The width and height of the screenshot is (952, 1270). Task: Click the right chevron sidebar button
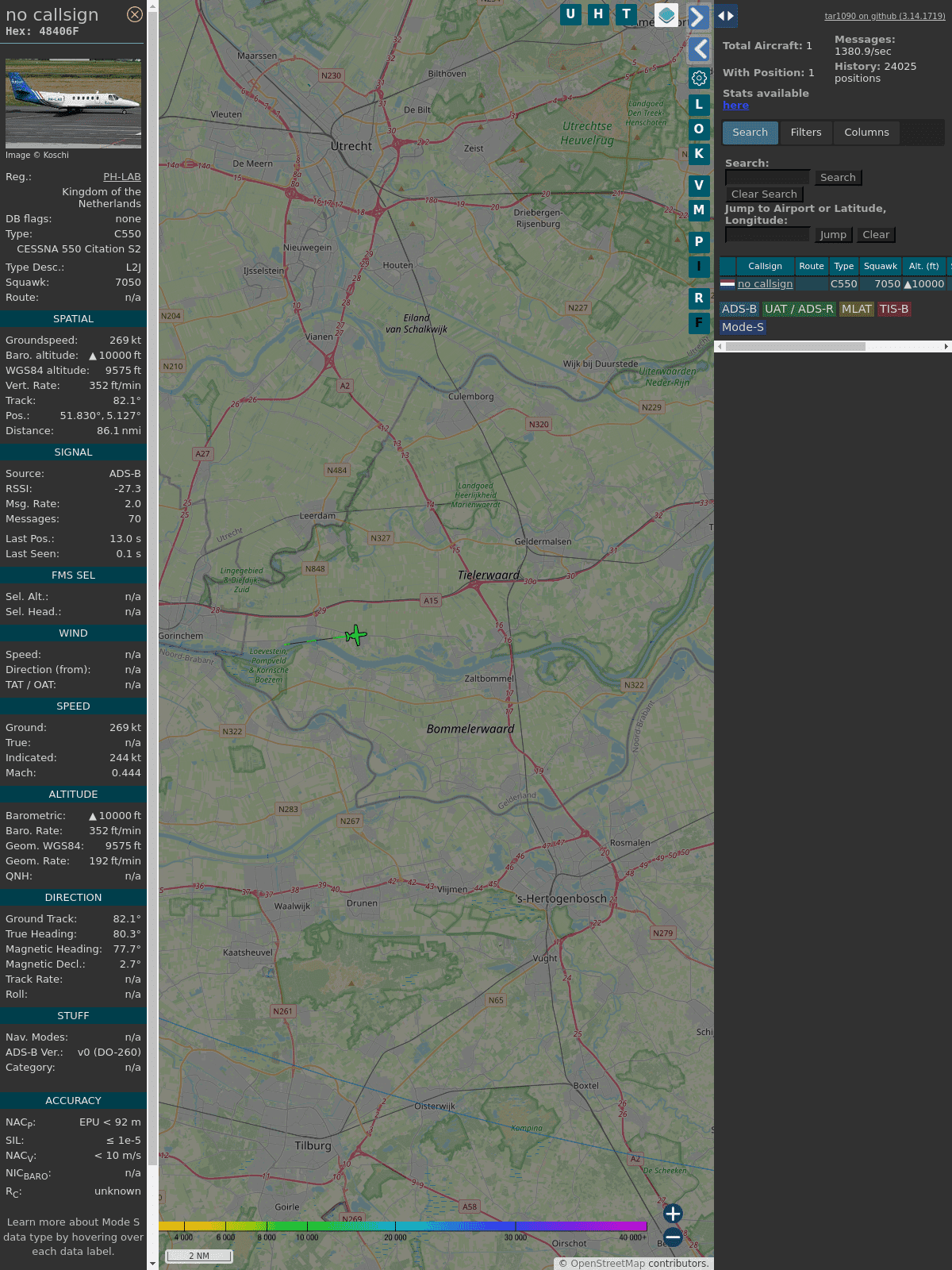(x=697, y=17)
